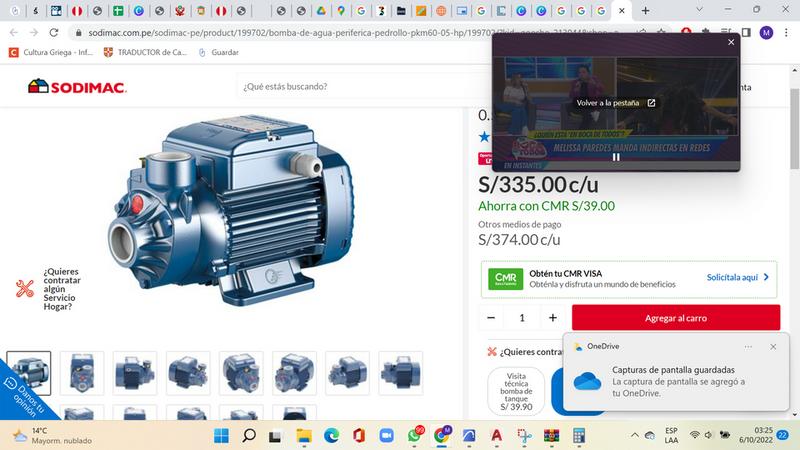Select the sixth pump thumbnail
Image resolution: width=800 pixels, height=450 pixels.
(294, 373)
